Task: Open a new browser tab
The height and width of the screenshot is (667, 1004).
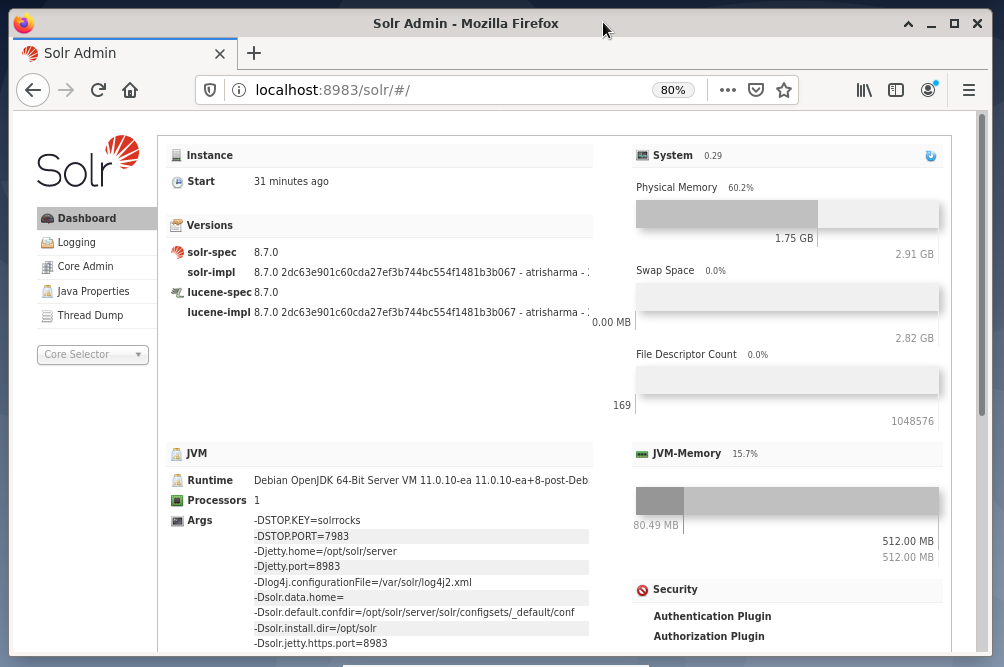Action: point(254,53)
